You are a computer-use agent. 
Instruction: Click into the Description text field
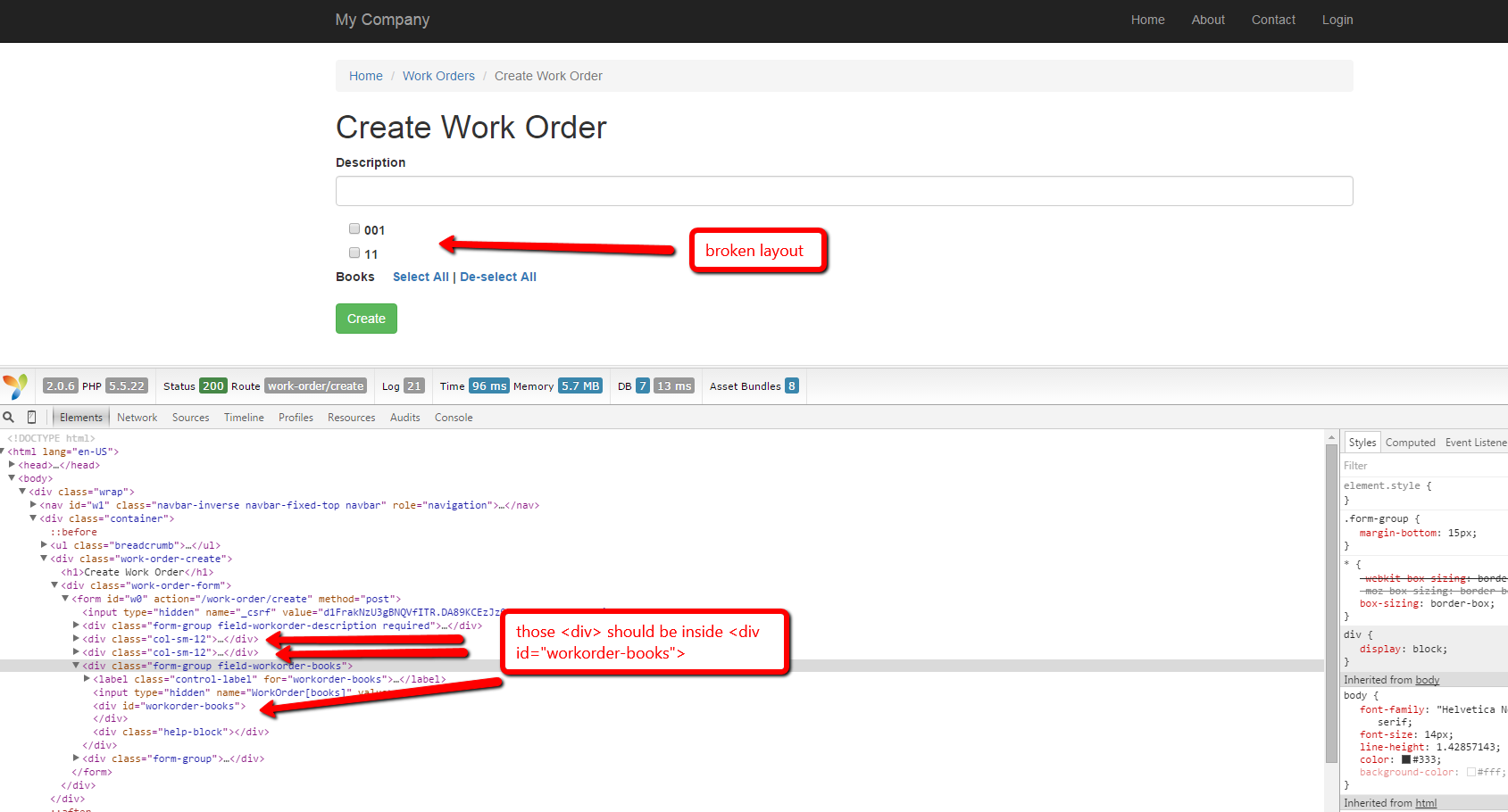tap(845, 191)
